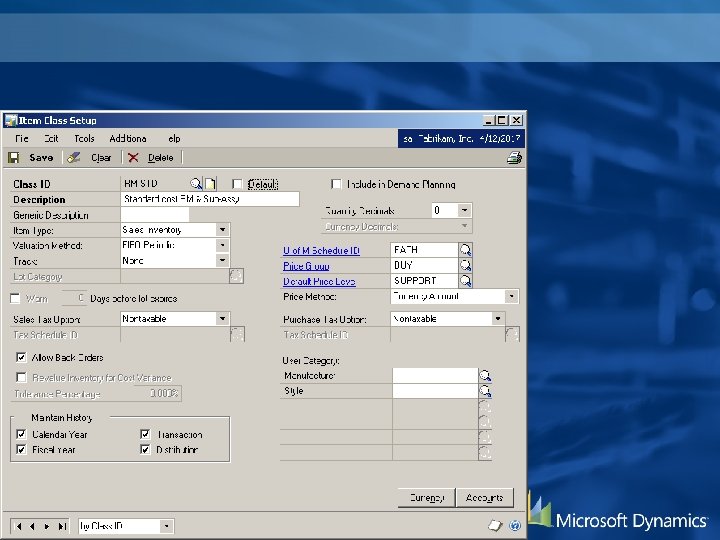Expand the Purchase Tax Option dropdown

tap(498, 319)
